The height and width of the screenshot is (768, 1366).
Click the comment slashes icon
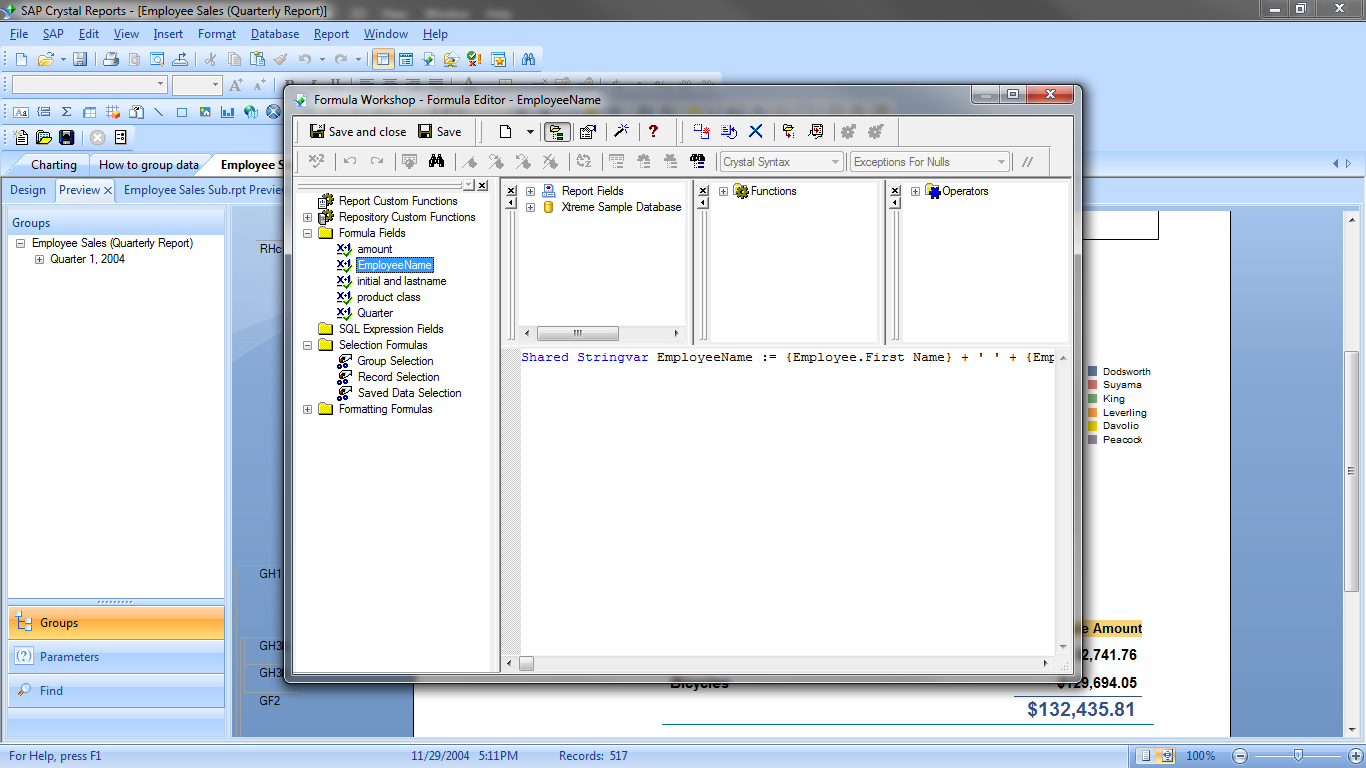(x=1027, y=161)
